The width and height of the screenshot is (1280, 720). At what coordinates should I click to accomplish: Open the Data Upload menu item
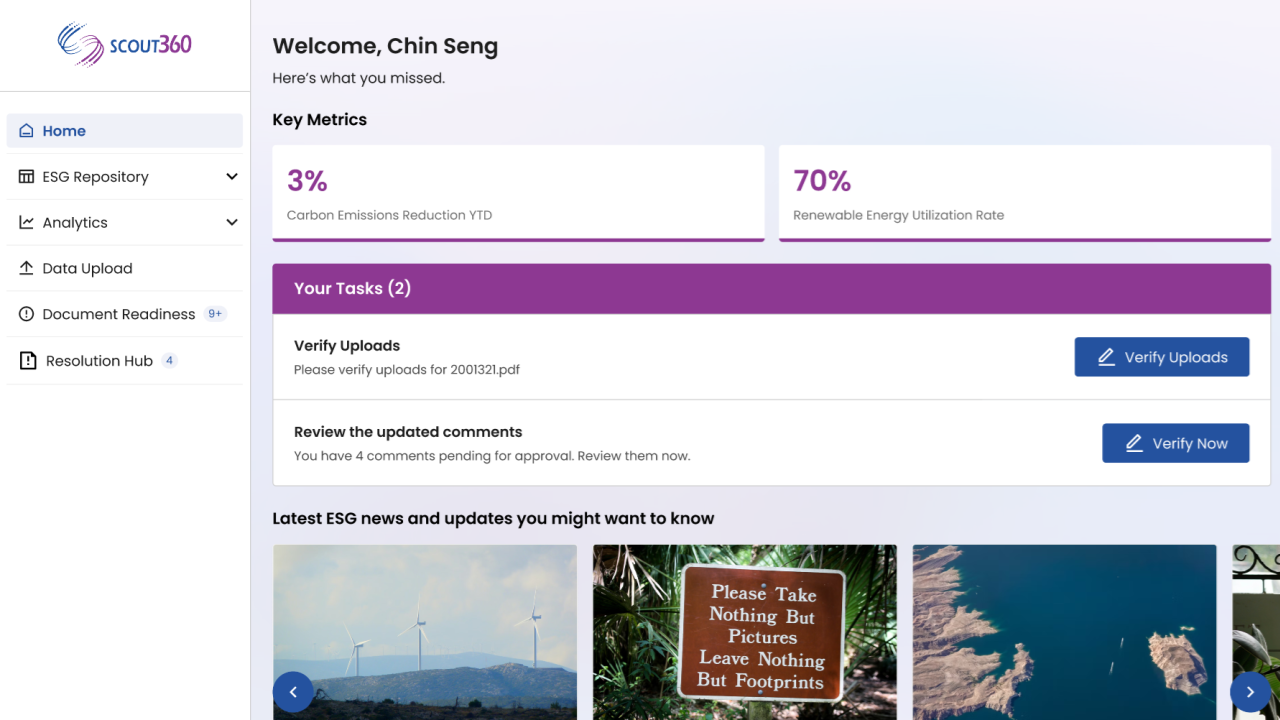coord(88,268)
